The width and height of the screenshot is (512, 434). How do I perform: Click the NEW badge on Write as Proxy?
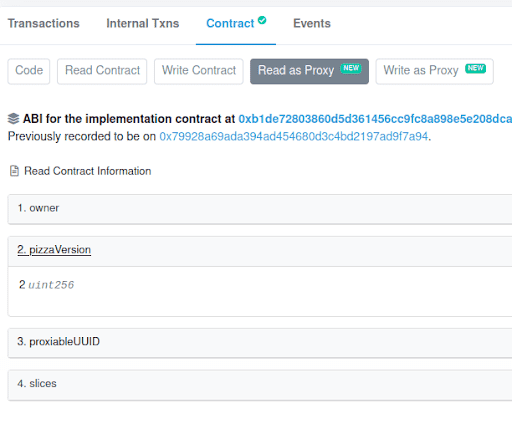[x=475, y=68]
